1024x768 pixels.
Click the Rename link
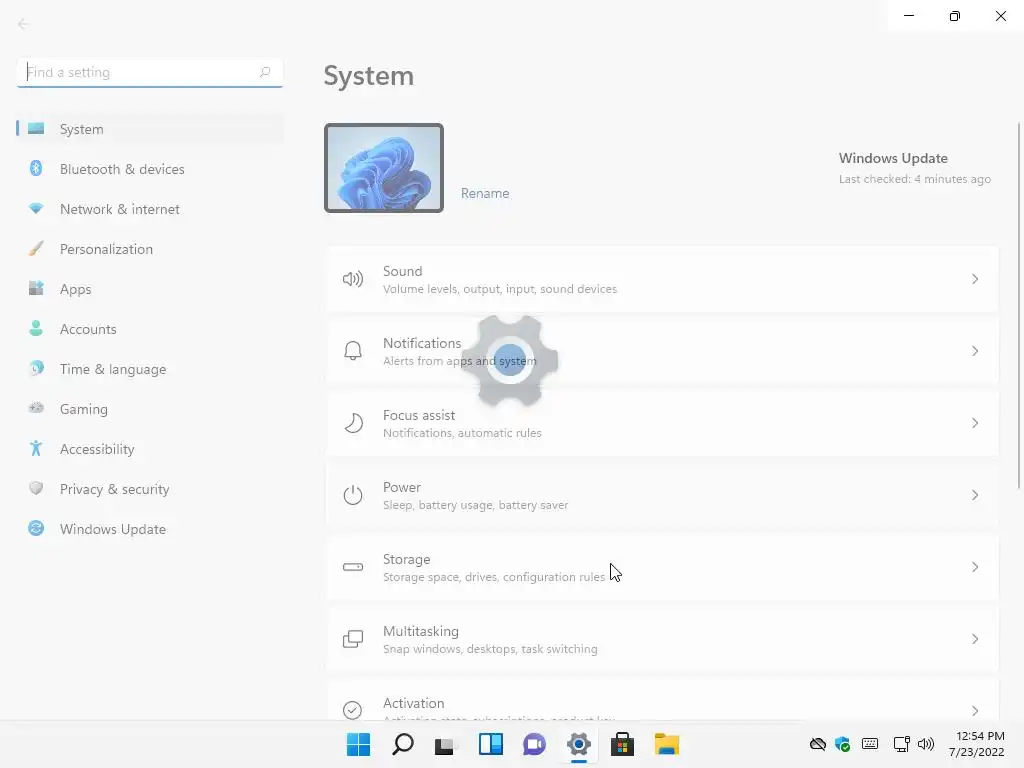click(x=485, y=193)
